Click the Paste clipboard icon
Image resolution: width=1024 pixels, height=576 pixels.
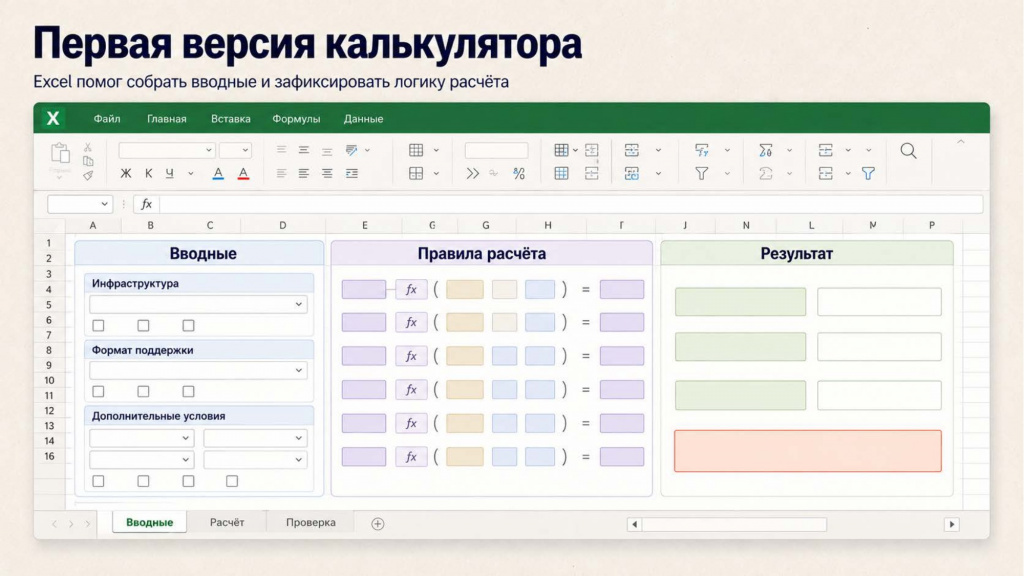click(x=60, y=153)
